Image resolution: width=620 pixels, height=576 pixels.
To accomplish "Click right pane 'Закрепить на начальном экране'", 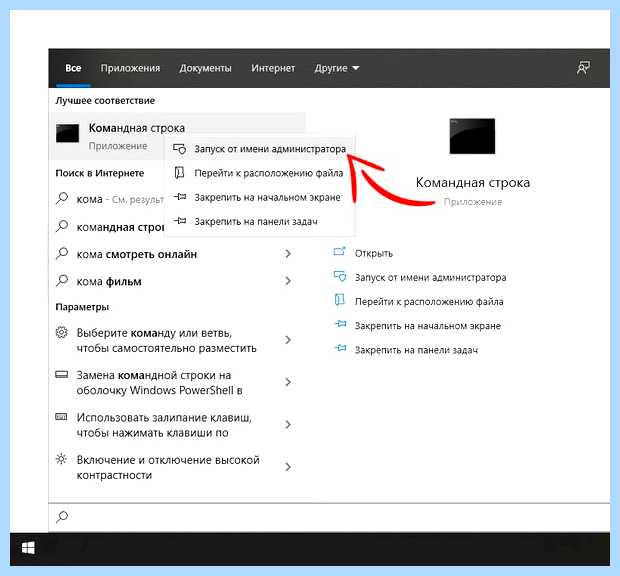I will pos(428,326).
